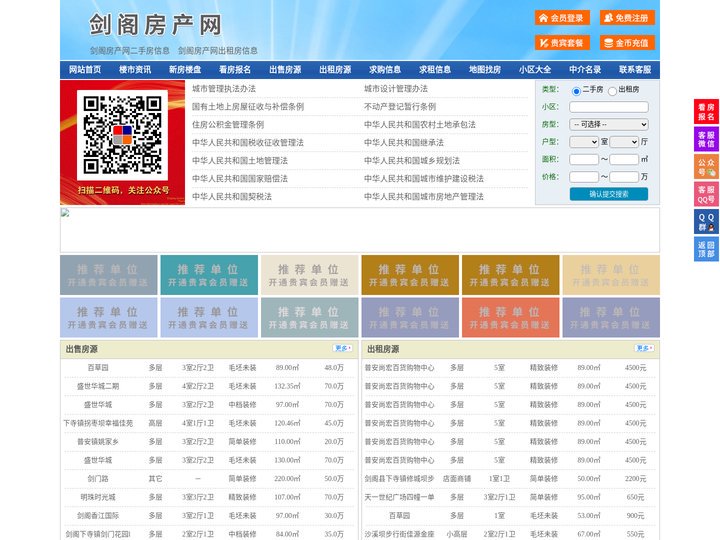Click the 确认提交搜索 search button
The height and width of the screenshot is (540, 720).
pos(609,194)
